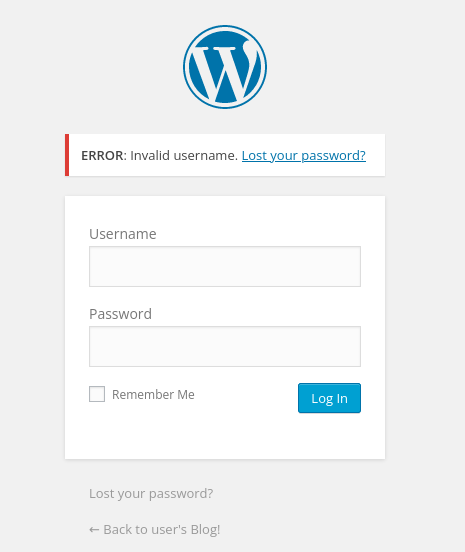Focus the Password input field
The width and height of the screenshot is (465, 552).
[x=225, y=346]
